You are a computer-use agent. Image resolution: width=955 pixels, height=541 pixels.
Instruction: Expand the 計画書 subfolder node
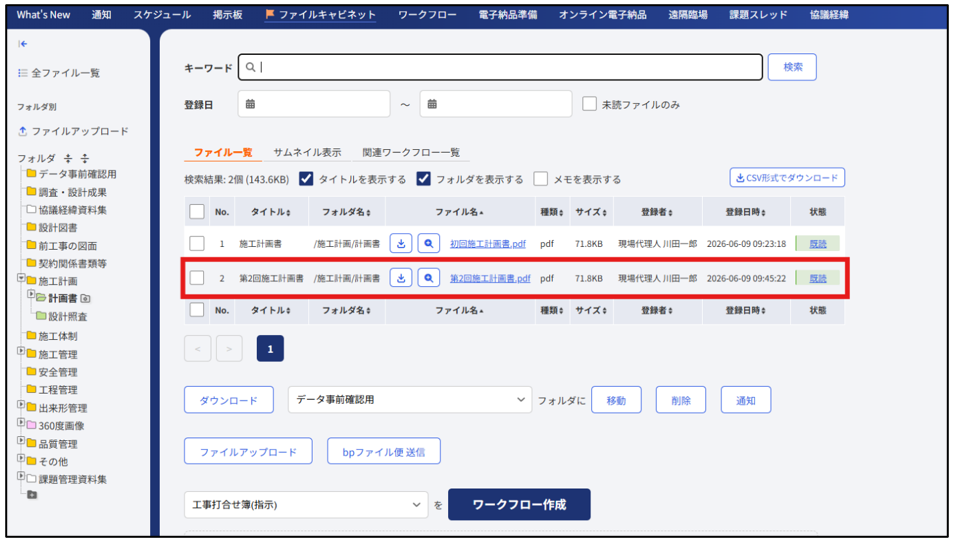tap(31, 295)
